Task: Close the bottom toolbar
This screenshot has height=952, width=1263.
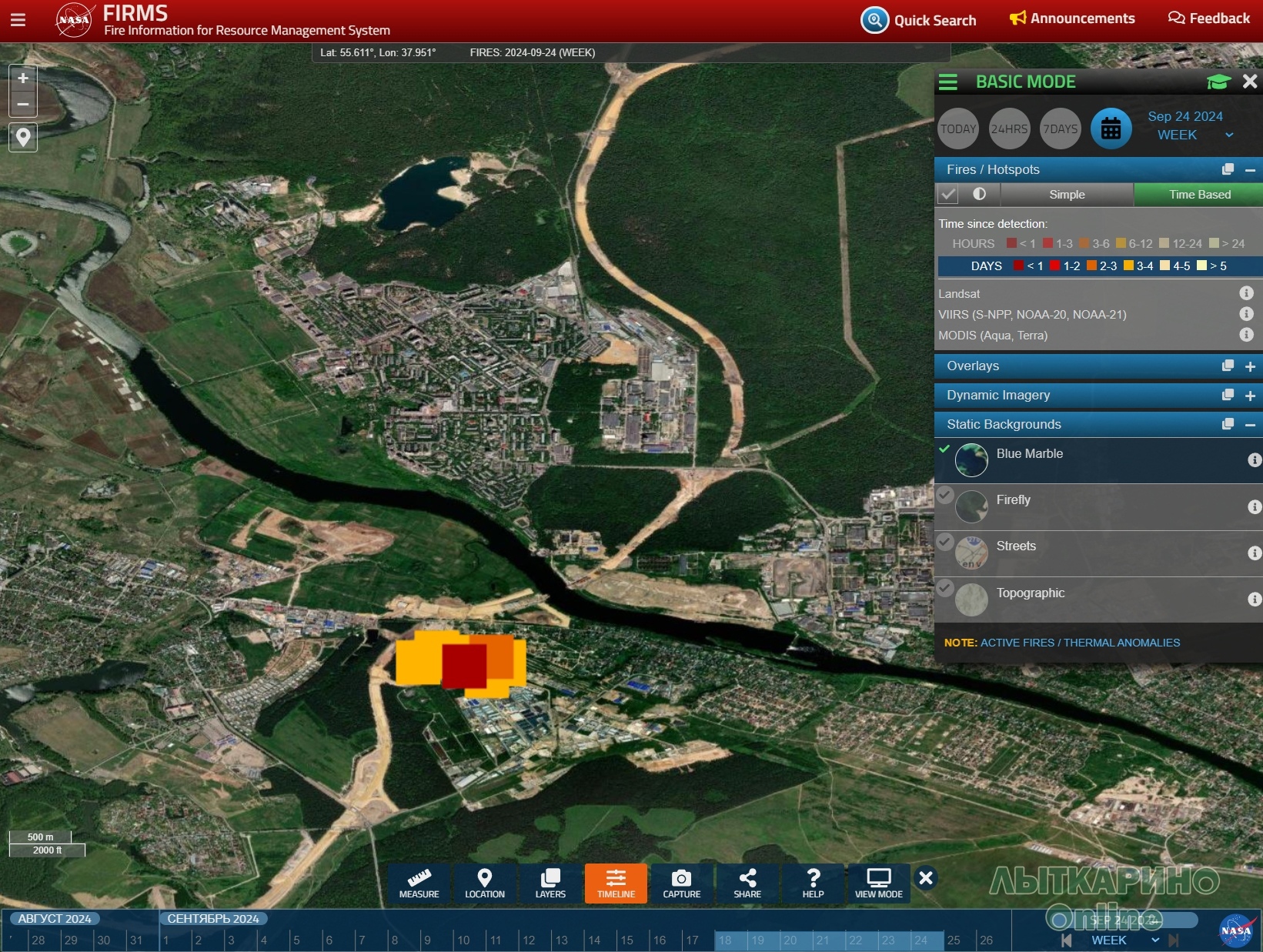Action: click(926, 878)
